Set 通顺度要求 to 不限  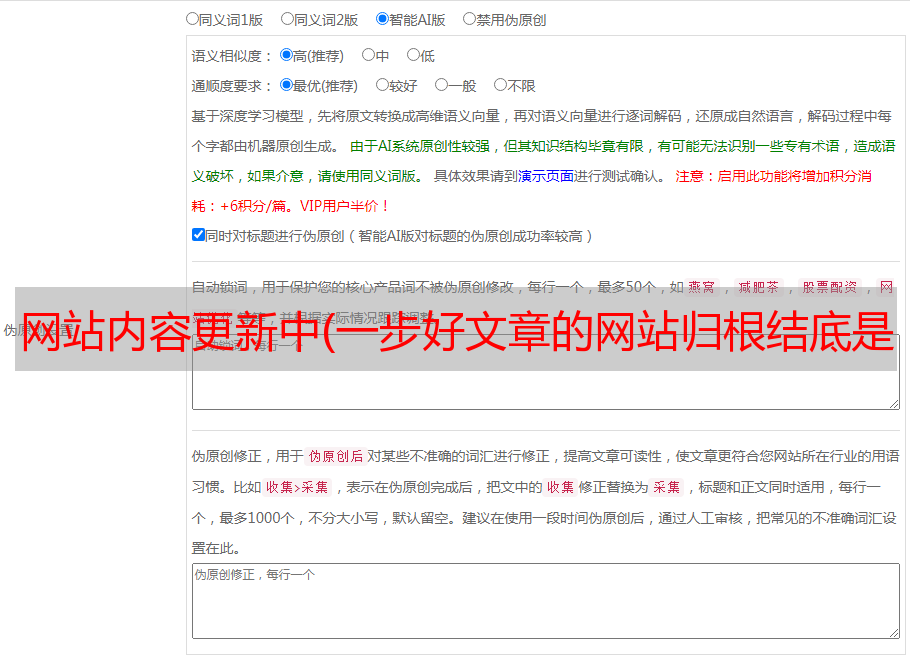(x=500, y=85)
